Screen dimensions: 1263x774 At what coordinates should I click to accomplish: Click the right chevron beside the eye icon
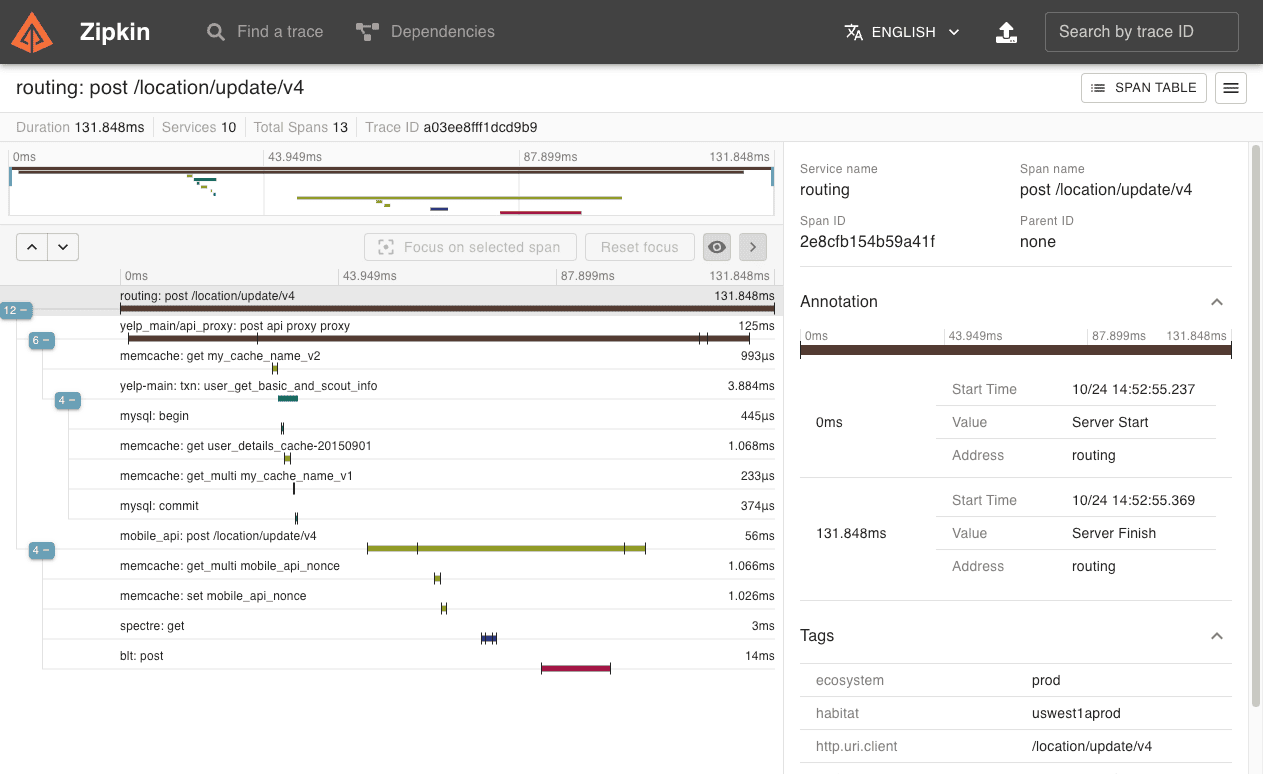click(x=752, y=246)
